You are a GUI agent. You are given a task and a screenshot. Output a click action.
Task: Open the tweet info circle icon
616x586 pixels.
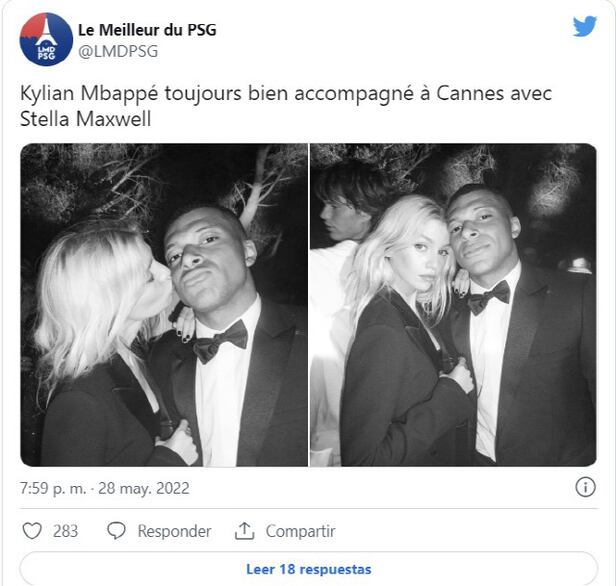[585, 487]
